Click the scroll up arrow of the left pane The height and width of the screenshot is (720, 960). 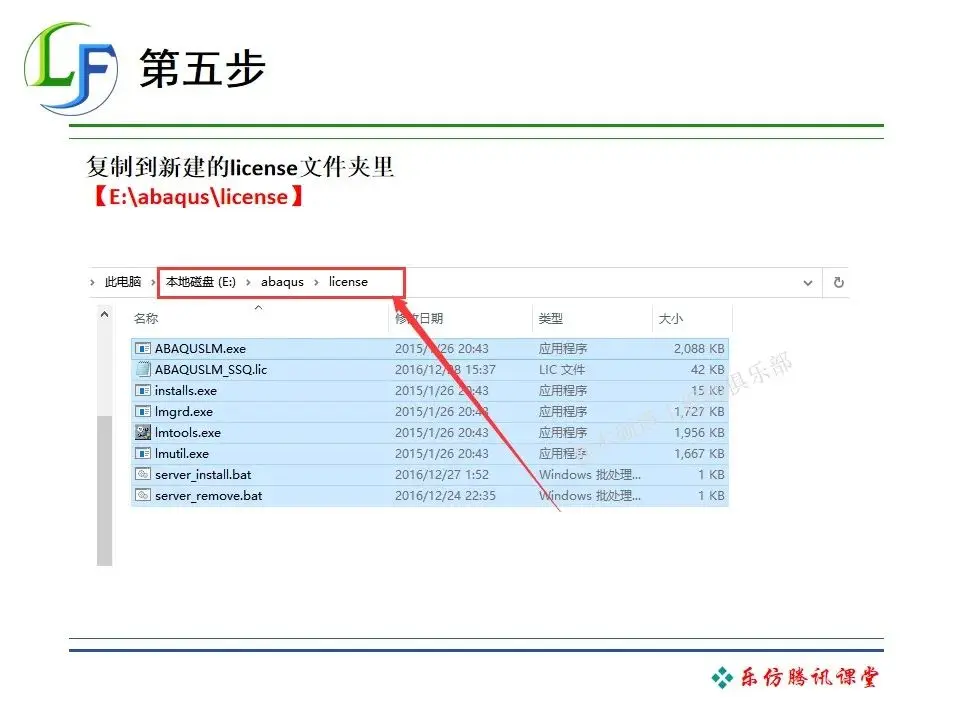(x=105, y=314)
